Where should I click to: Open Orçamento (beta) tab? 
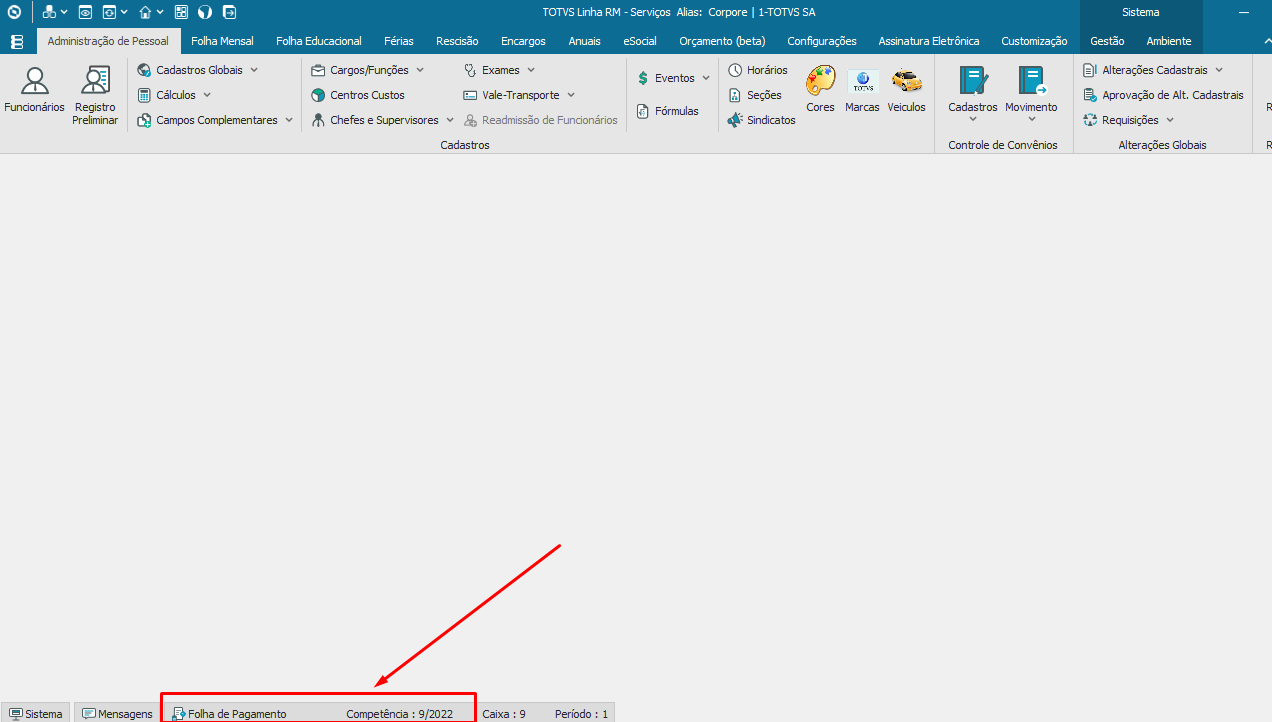click(722, 41)
